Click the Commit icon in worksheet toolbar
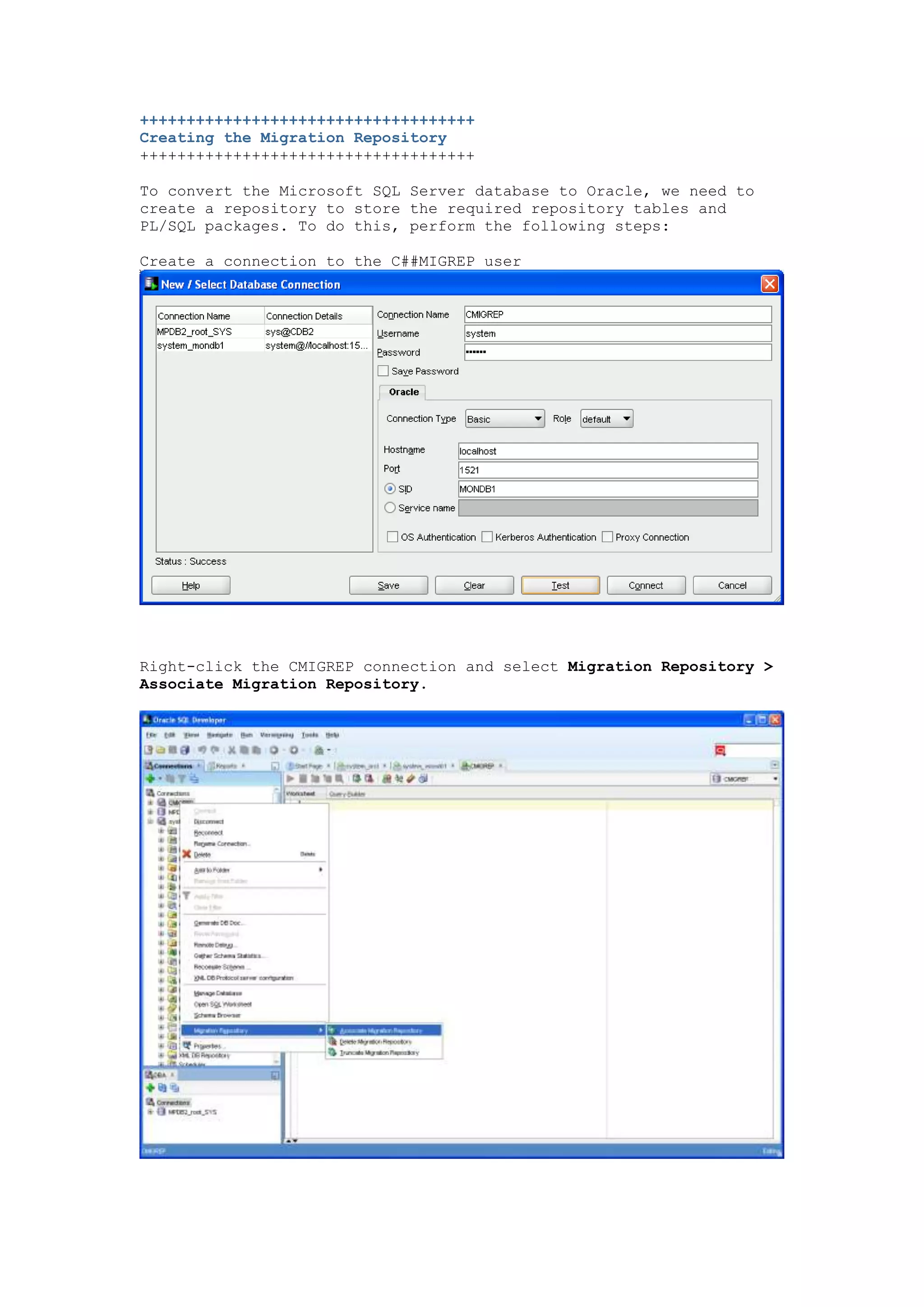This screenshot has width=924, height=1307. click(357, 779)
